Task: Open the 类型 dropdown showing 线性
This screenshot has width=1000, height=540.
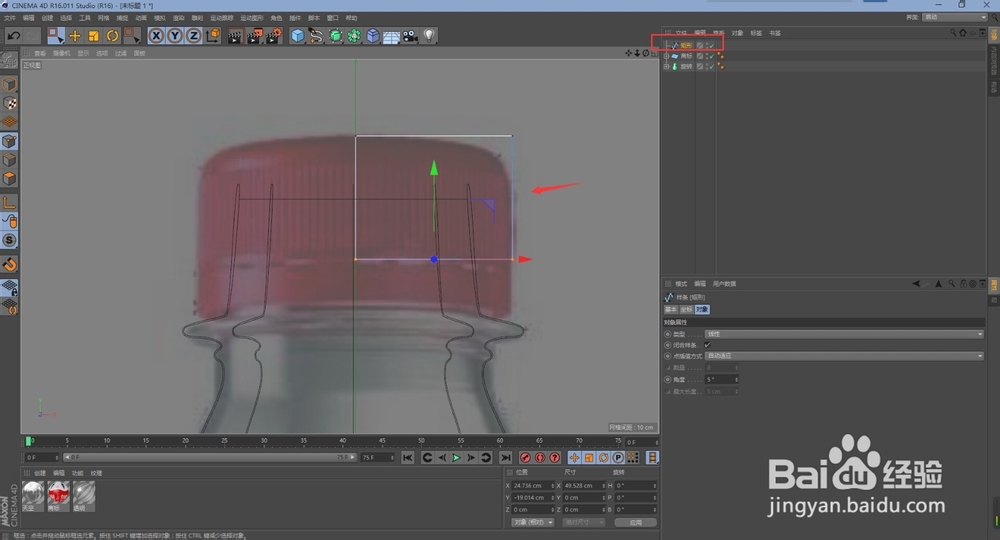Action: click(x=844, y=334)
